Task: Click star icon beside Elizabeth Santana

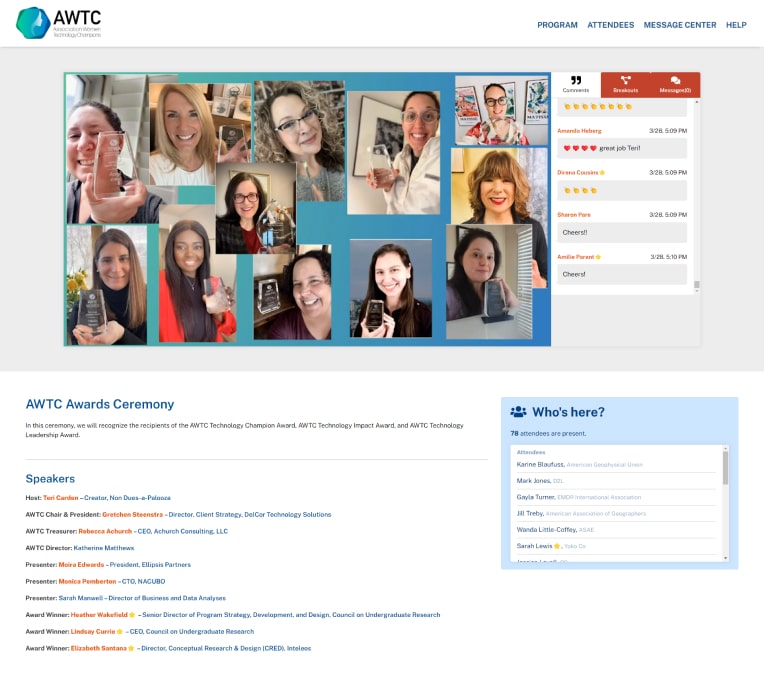Action: click(x=131, y=648)
